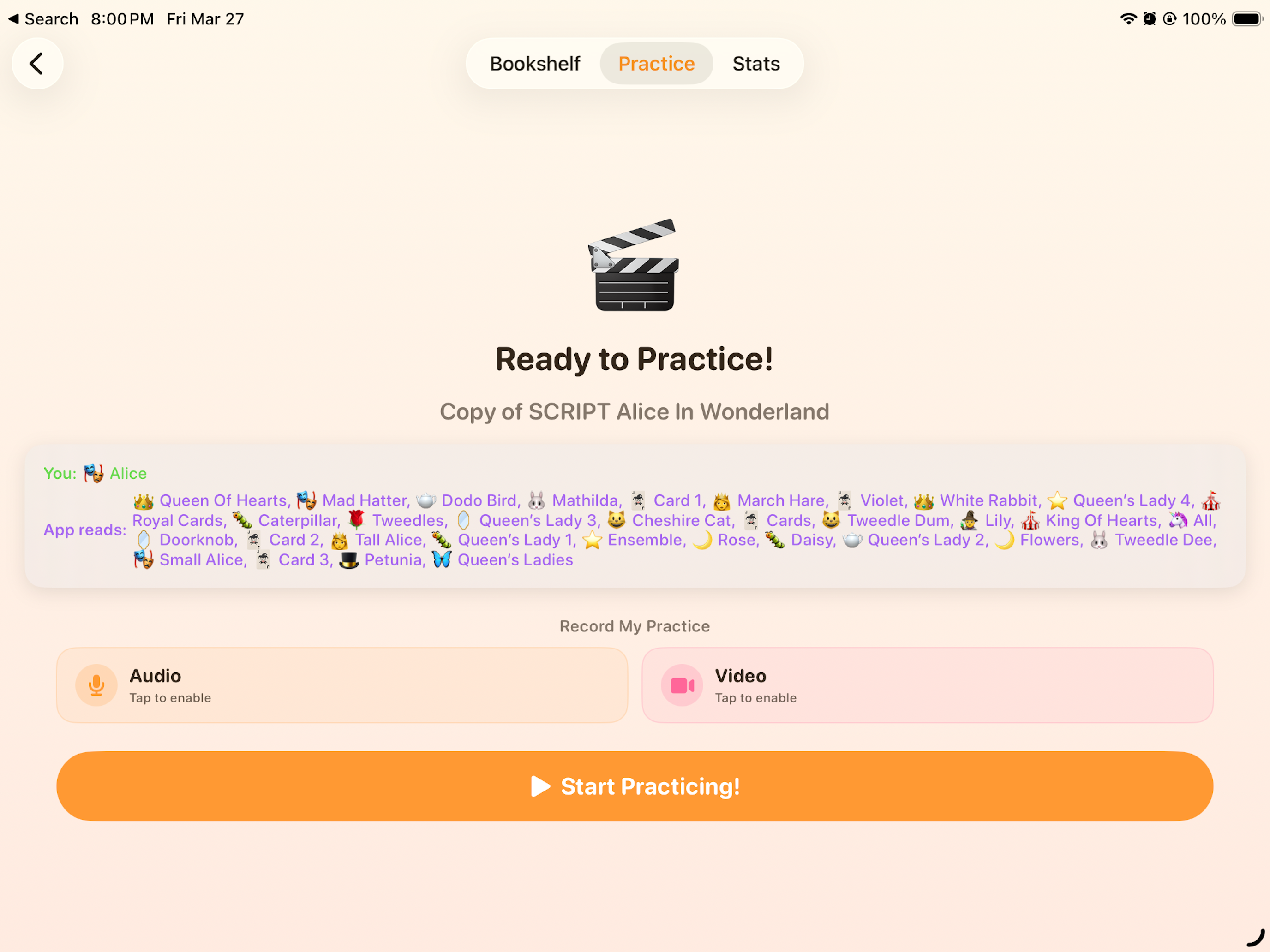Tap the princess emoji before Tall Alice

click(339, 540)
